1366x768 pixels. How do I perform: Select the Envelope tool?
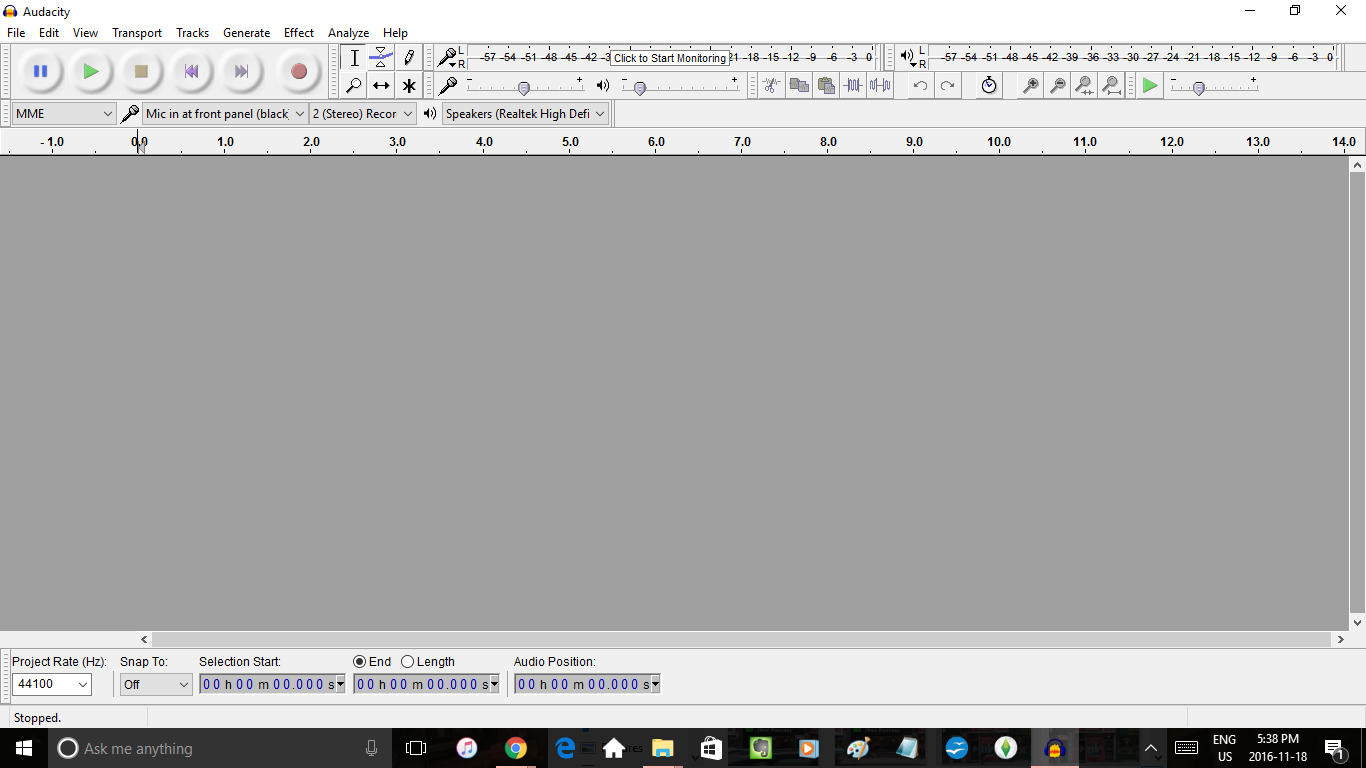click(x=381, y=58)
